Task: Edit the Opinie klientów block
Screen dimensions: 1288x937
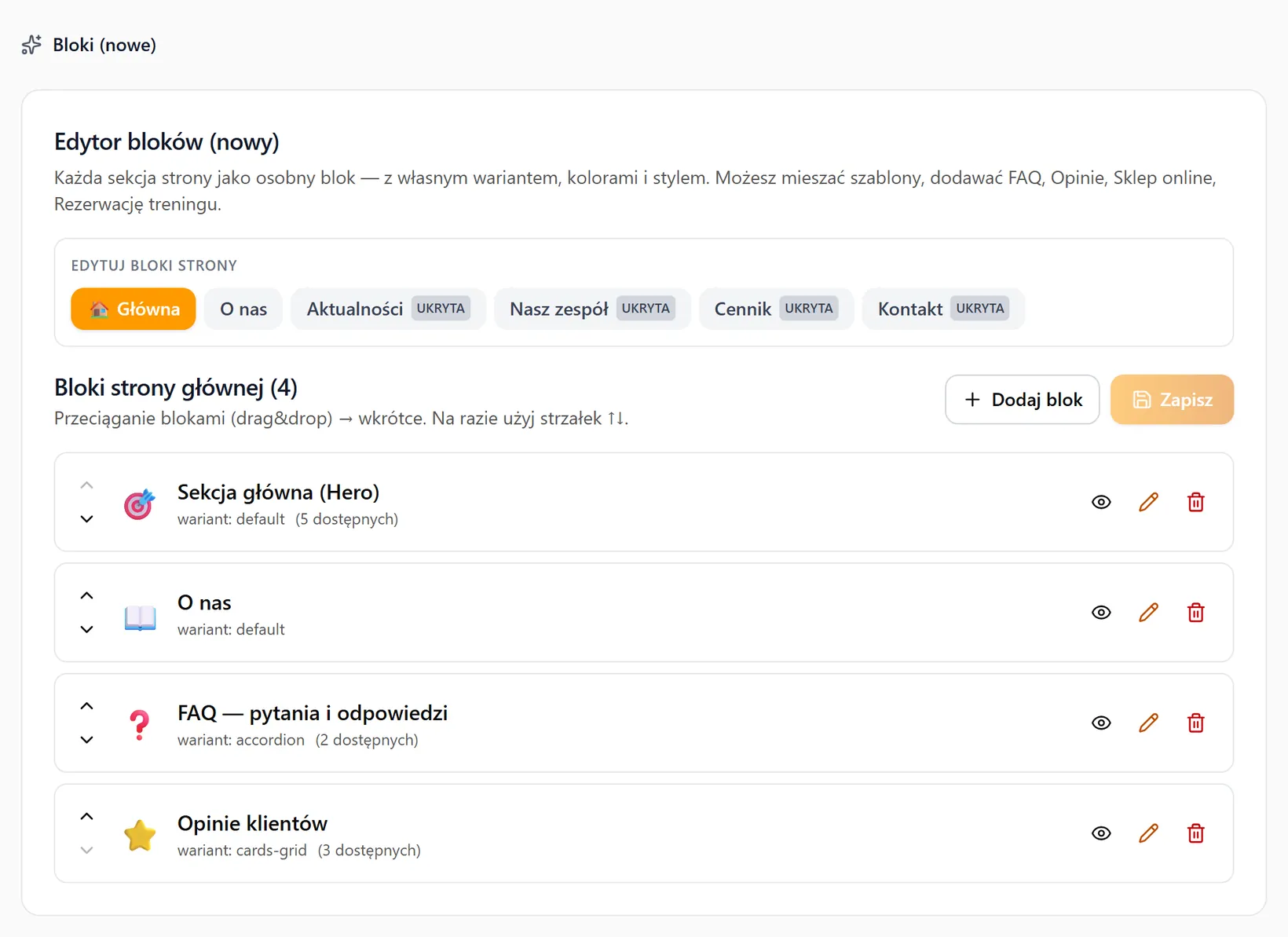Action: 1148,833
